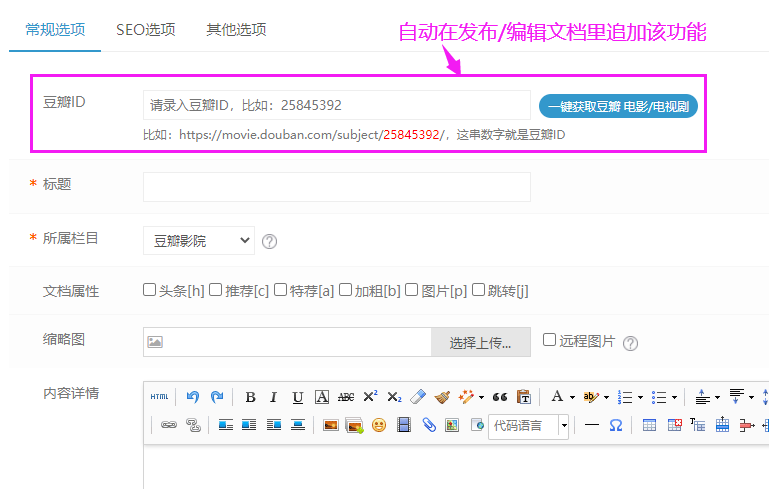Open the 所属栏目 豆瓣影院 dropdown
The width and height of the screenshot is (769, 489).
[x=199, y=240]
